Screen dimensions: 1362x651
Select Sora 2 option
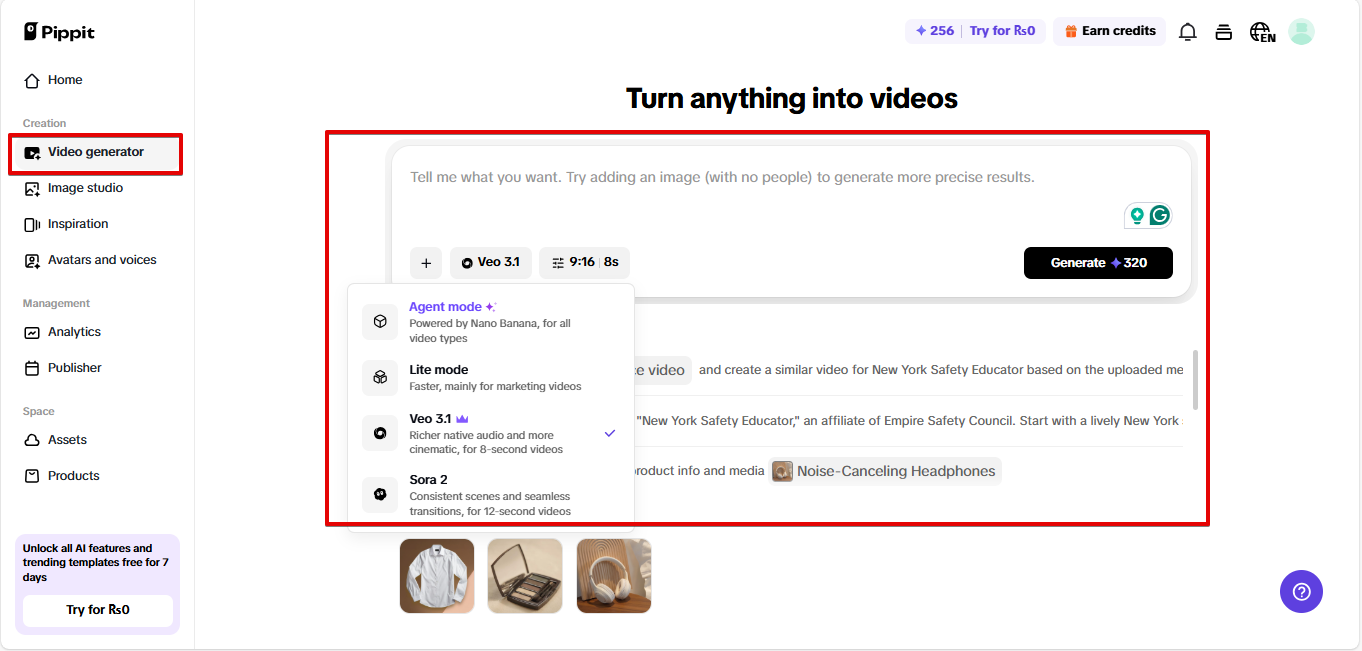pos(491,495)
